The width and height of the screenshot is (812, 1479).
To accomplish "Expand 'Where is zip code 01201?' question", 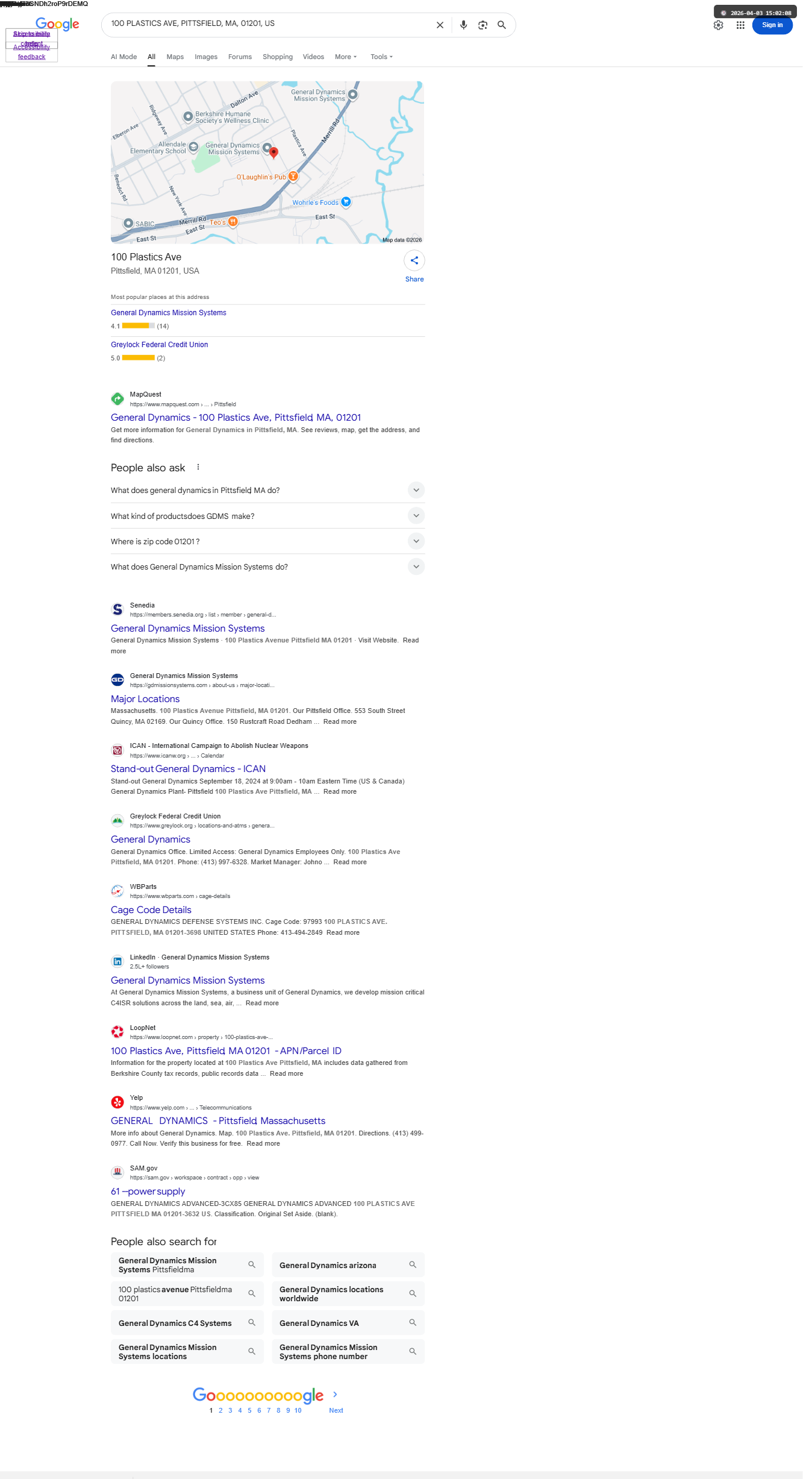I will [267, 541].
